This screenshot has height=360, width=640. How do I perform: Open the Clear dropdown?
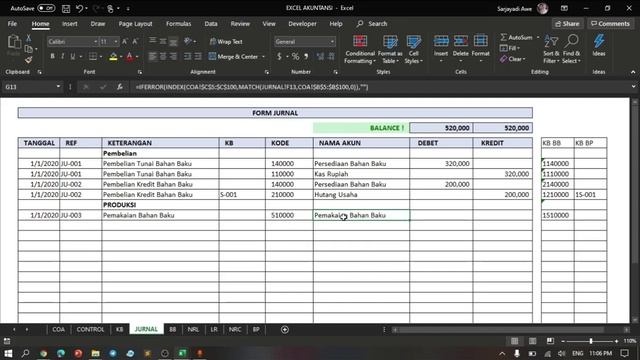click(513, 59)
